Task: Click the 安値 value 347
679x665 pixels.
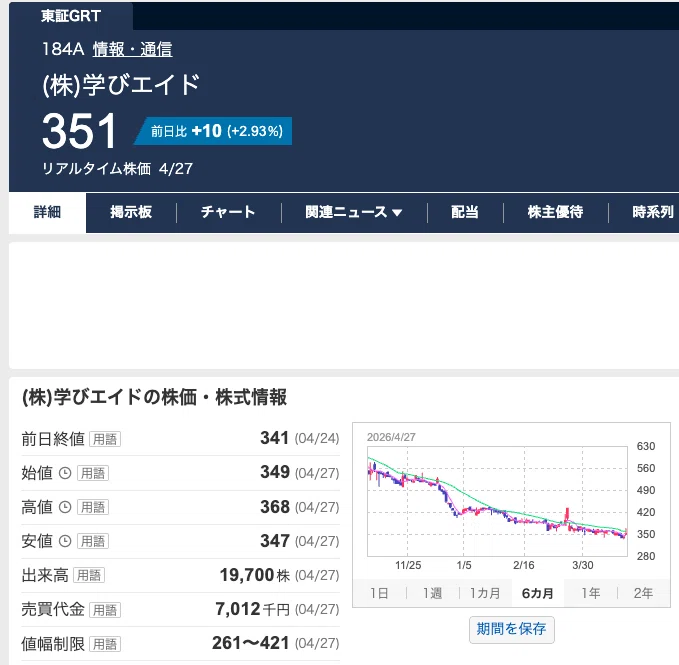Action: coord(275,541)
